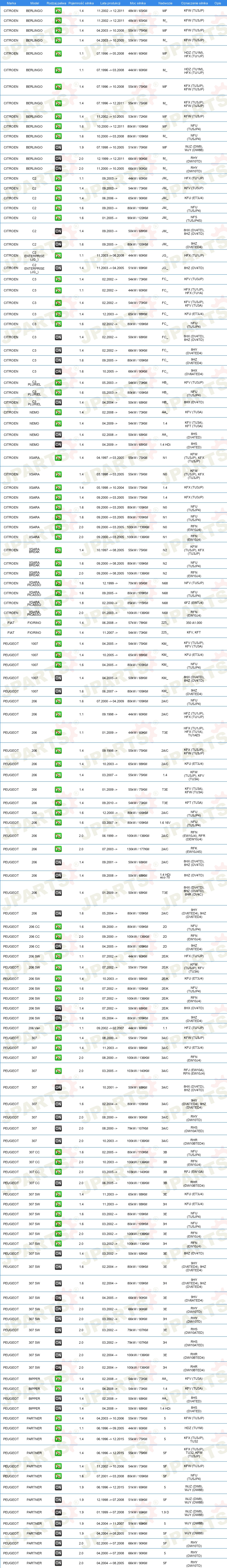Viewport: 227px width, 1568px height.
Task: Click petrol icon for Xsara Picasso 1.8 6FZ
Action: click(x=58, y=603)
